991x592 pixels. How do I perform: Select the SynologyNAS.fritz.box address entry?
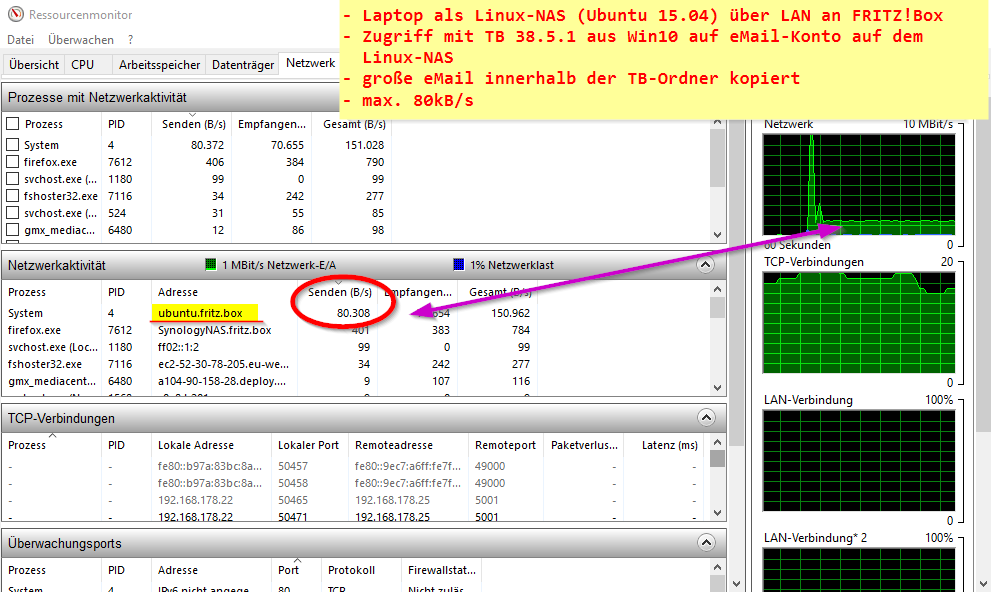pos(214,330)
